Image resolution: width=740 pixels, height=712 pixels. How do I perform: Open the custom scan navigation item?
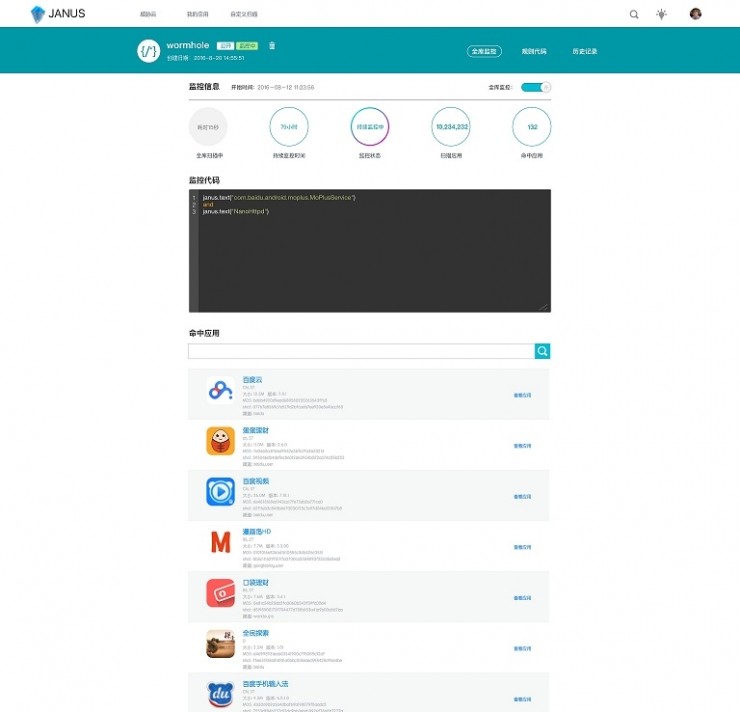coord(244,14)
